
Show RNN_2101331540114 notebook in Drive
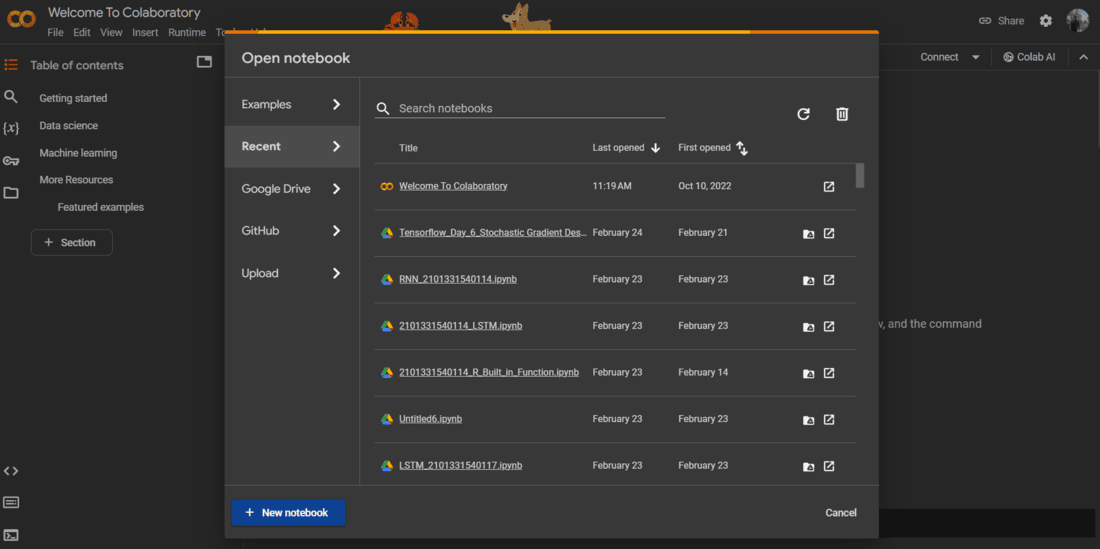click(808, 280)
